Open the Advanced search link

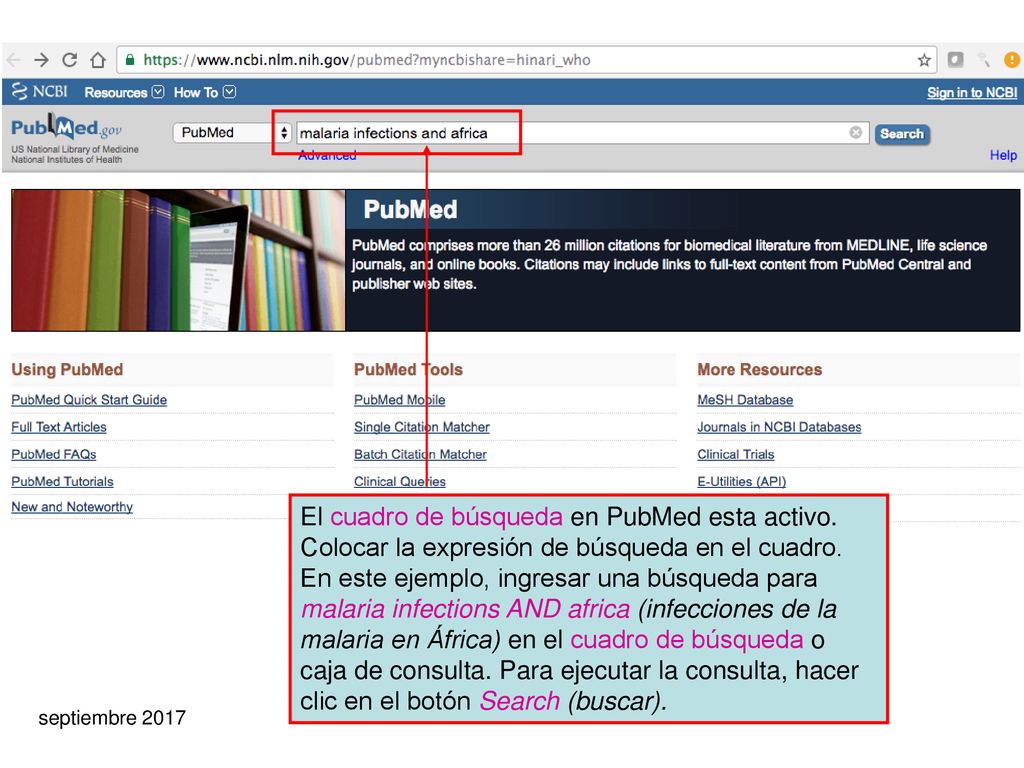[327, 155]
